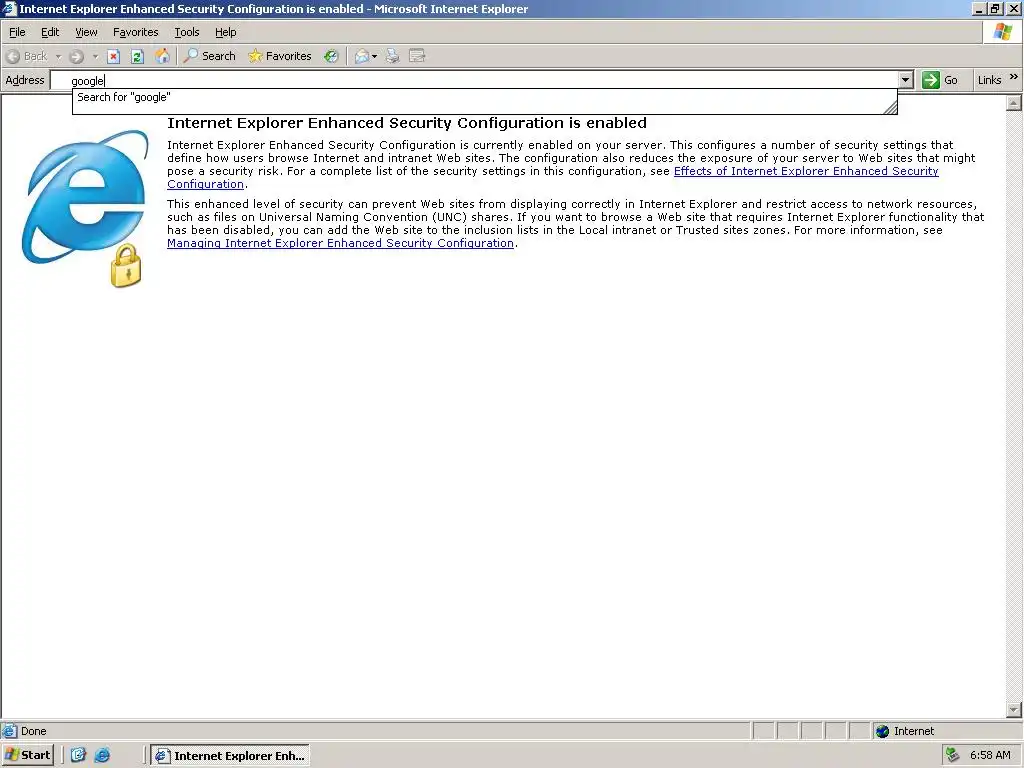1024x768 pixels.
Task: Click the first Quick Launch desktop icon
Action: (x=78, y=755)
